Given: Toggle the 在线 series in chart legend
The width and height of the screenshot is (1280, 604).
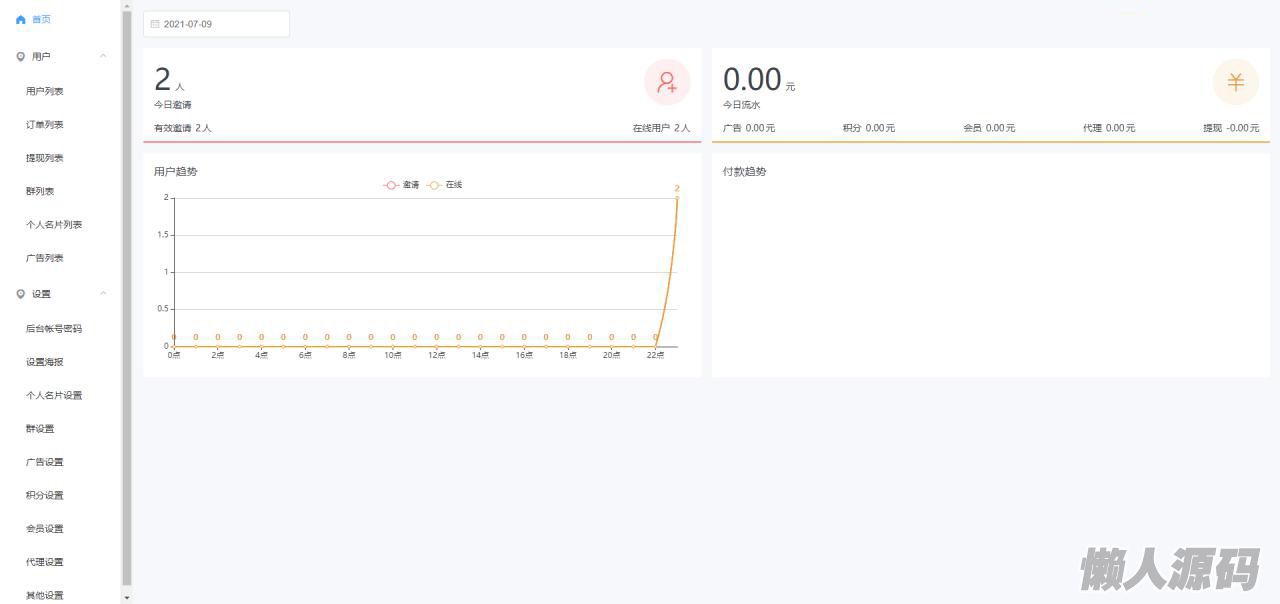Looking at the screenshot, I should pyautogui.click(x=445, y=185).
